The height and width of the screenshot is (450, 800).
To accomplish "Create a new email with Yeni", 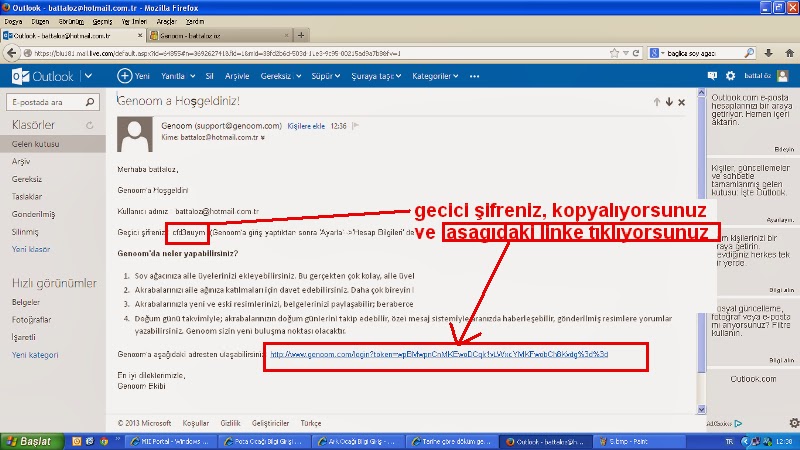I will [x=133, y=76].
